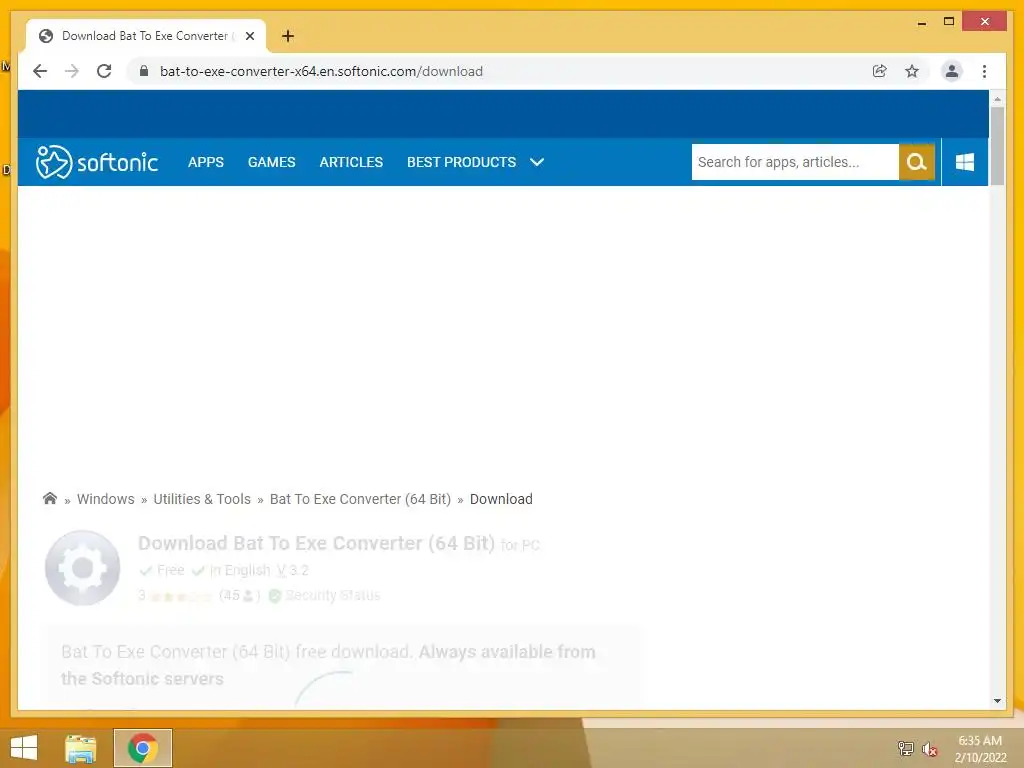Open the share this page icon
This screenshot has height=768, width=1024.
[x=880, y=71]
